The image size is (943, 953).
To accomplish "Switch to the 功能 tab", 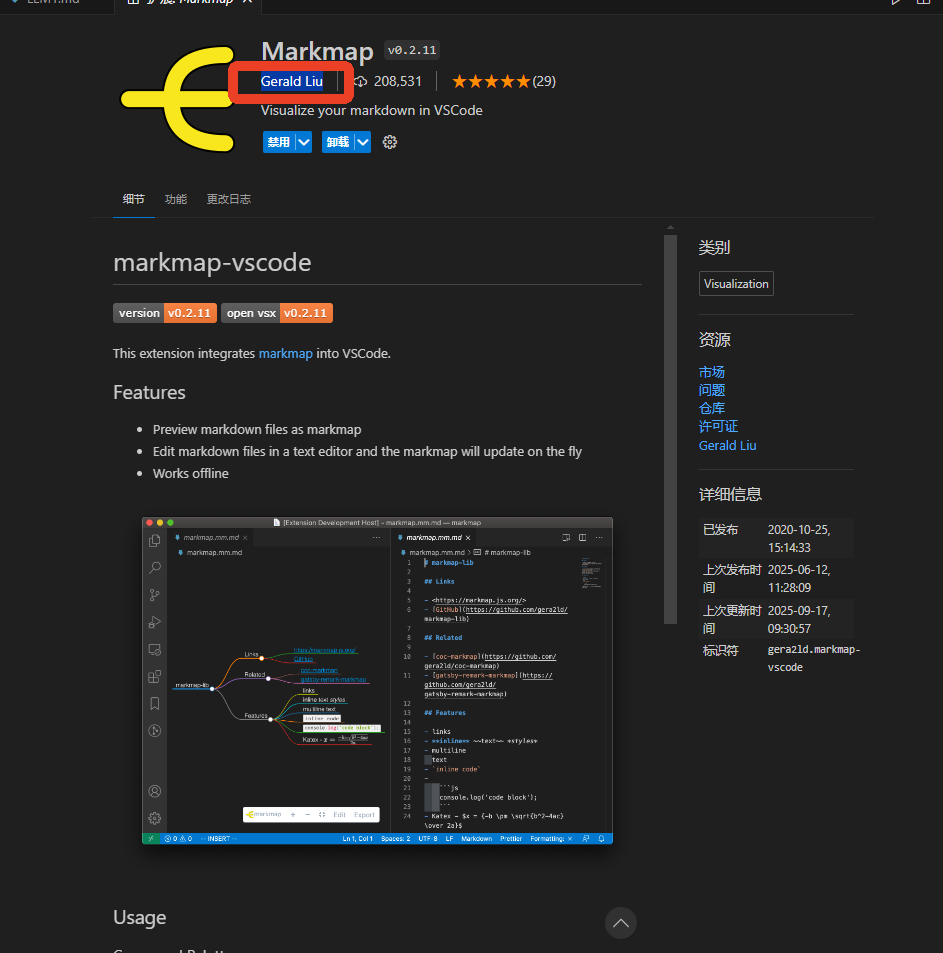I will [175, 198].
